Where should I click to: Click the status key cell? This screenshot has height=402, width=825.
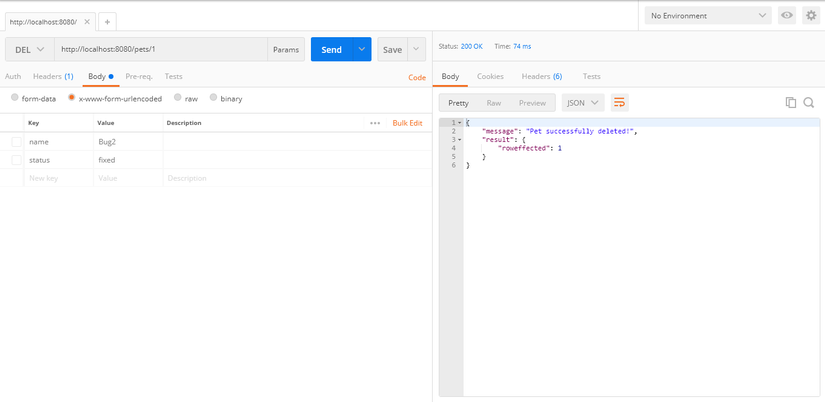click(x=58, y=160)
